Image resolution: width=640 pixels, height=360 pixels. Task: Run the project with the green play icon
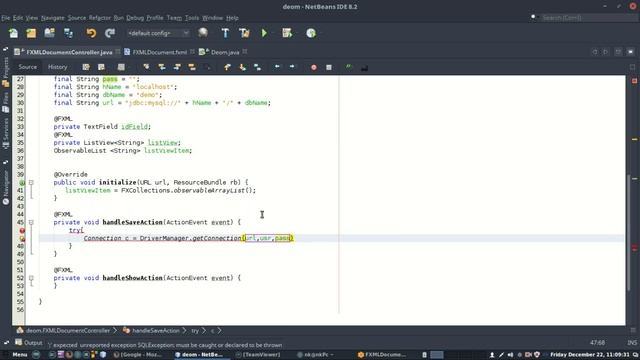[264, 33]
